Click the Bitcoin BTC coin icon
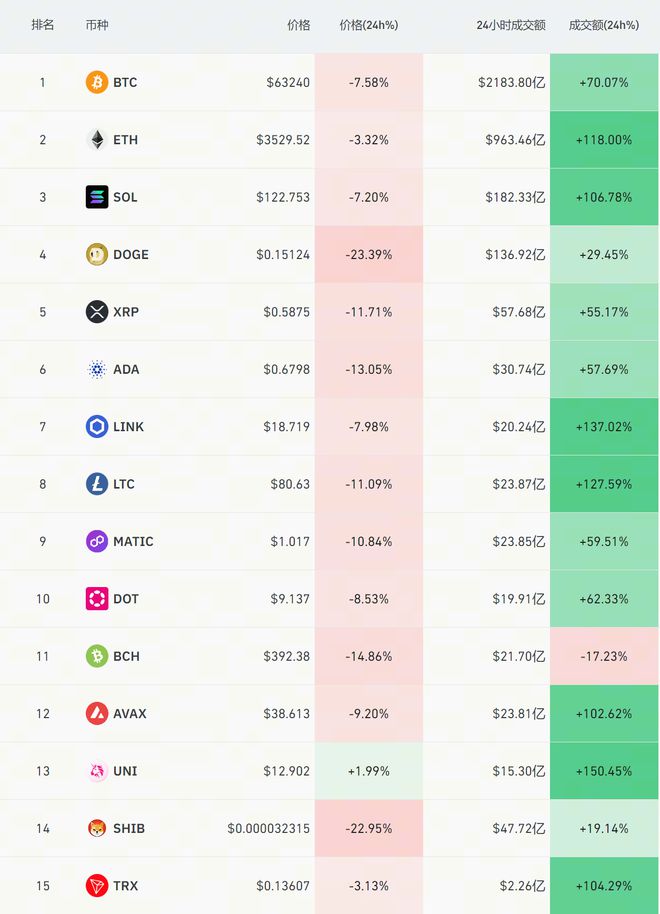The width and height of the screenshot is (660, 914). (97, 82)
